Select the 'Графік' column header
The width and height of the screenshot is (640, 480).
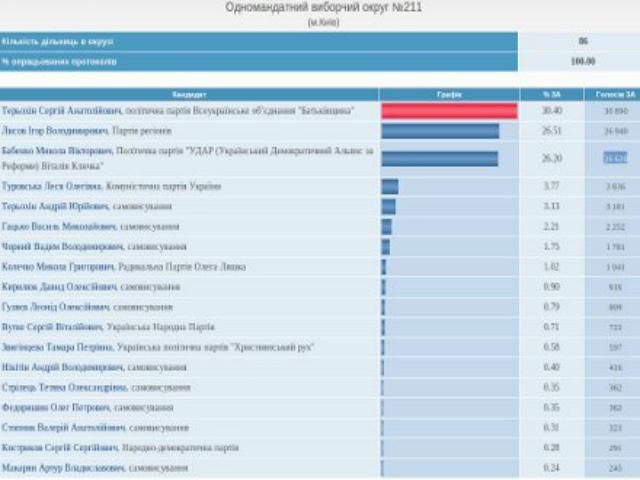tap(448, 92)
